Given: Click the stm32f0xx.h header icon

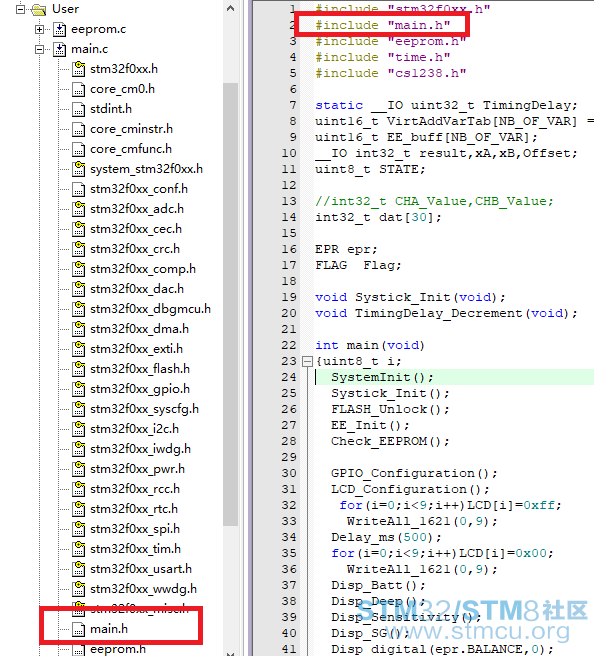Looking at the screenshot, I should 78,69.
